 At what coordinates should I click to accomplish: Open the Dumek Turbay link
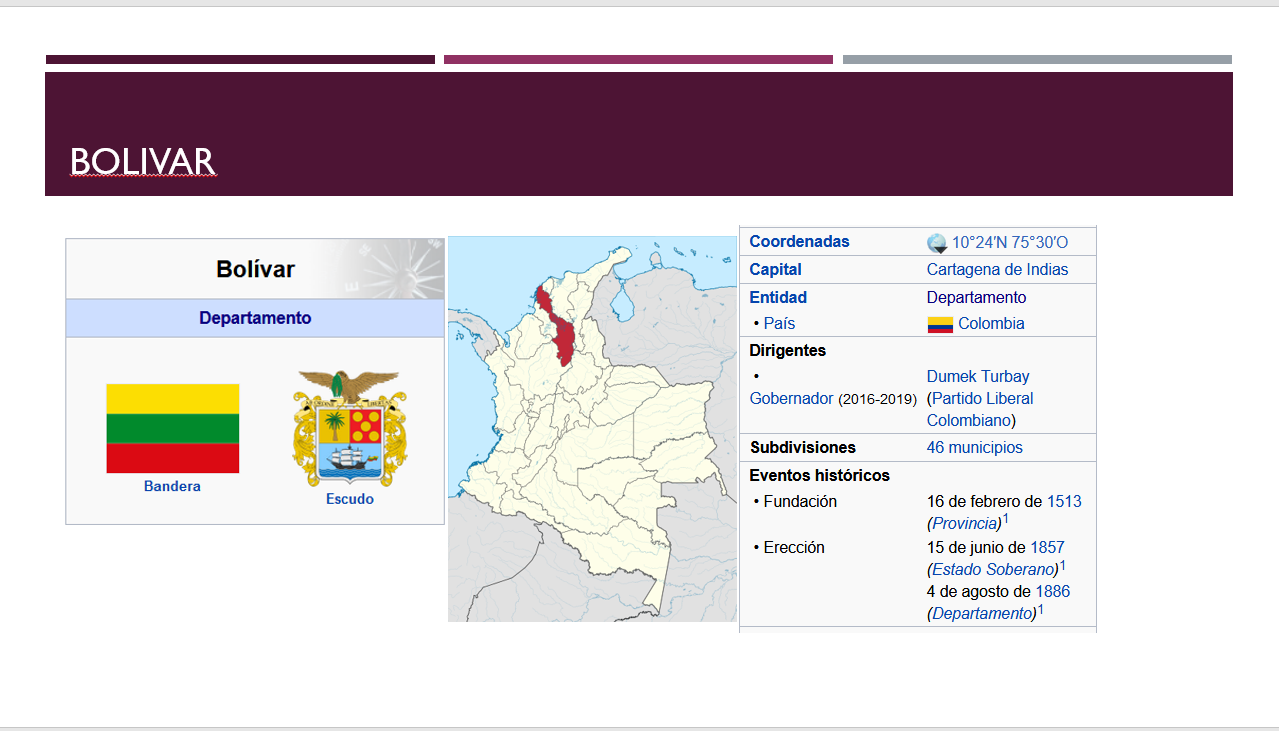coord(978,377)
